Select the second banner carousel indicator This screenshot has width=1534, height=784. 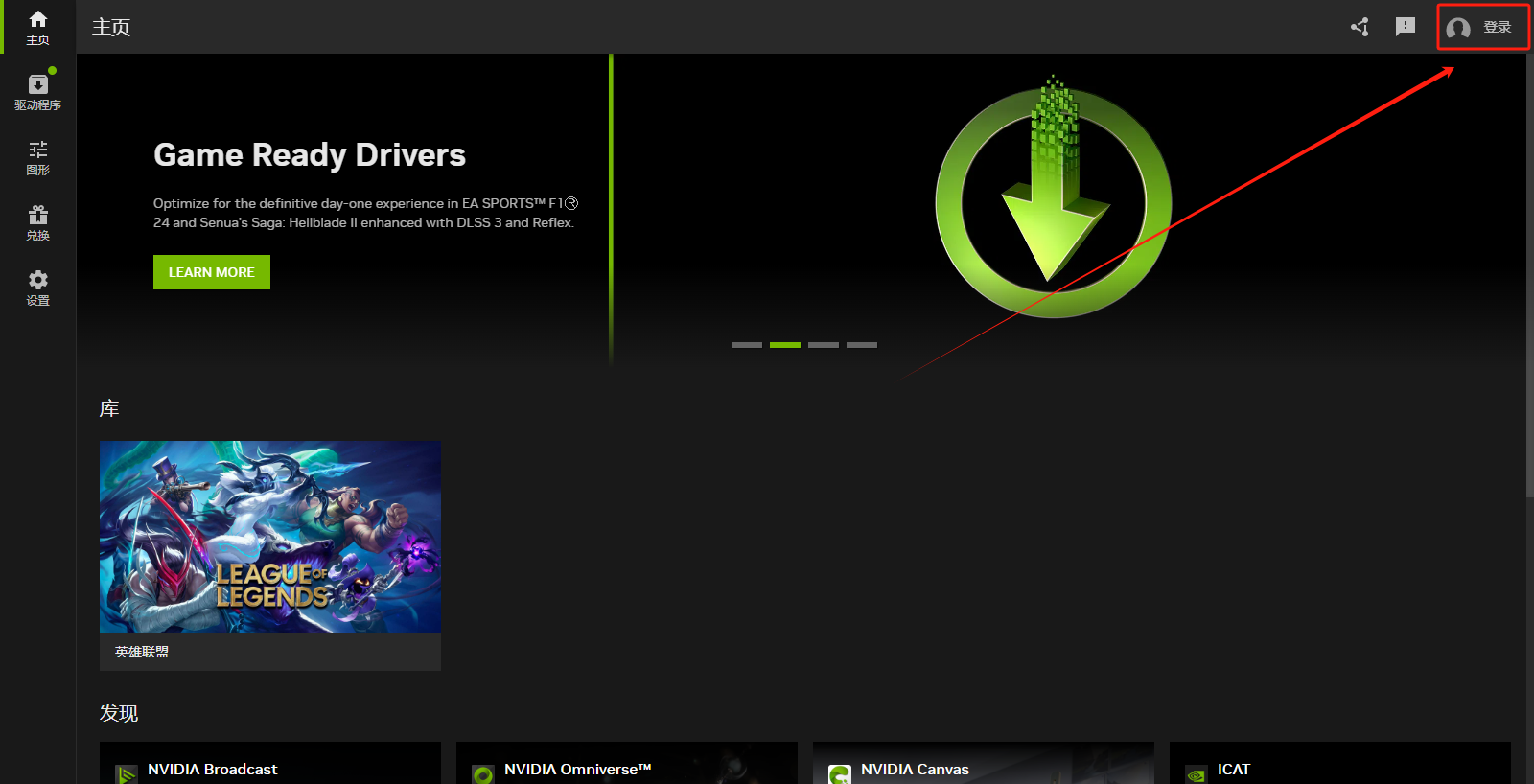pyautogui.click(x=785, y=345)
